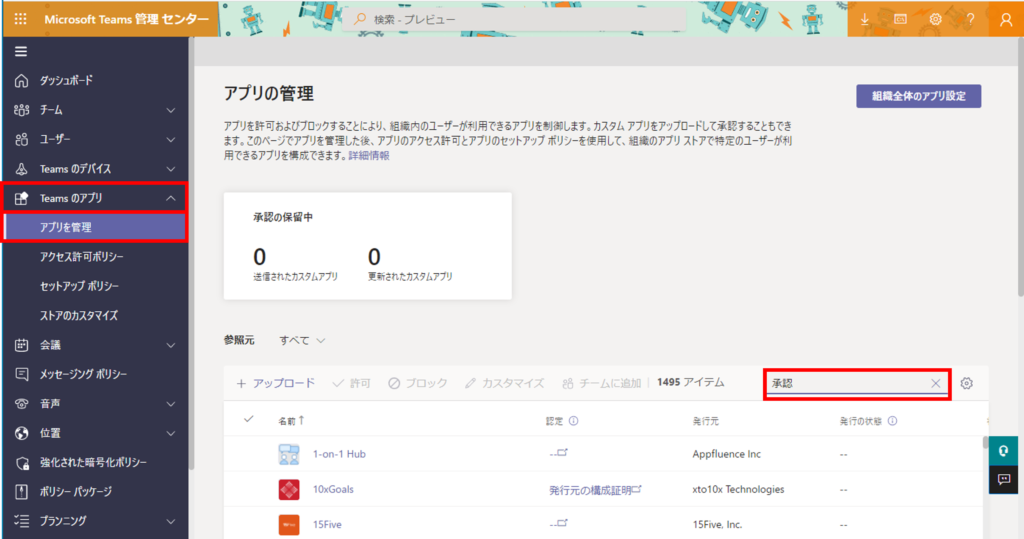
Task: Open the 詳細情報 link
Action: point(369,156)
